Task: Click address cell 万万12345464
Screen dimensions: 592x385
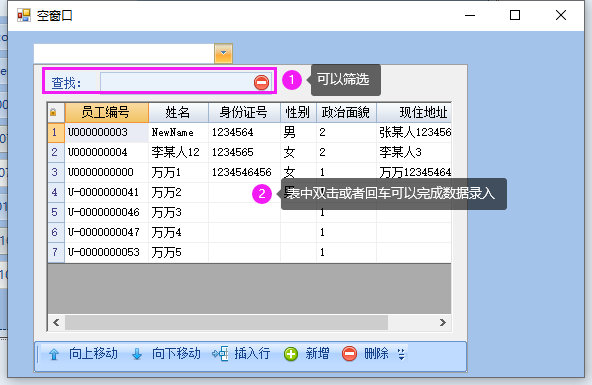Action: click(x=414, y=172)
